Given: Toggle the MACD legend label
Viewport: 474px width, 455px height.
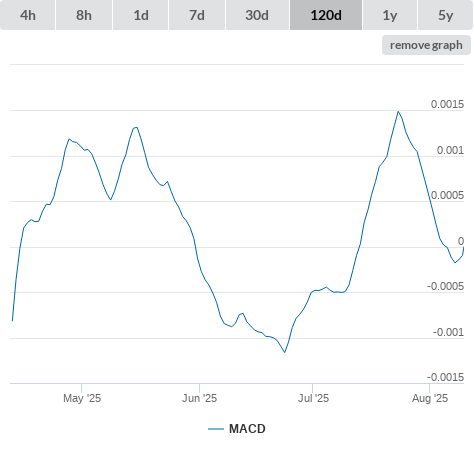Looking at the screenshot, I should tap(247, 429).
